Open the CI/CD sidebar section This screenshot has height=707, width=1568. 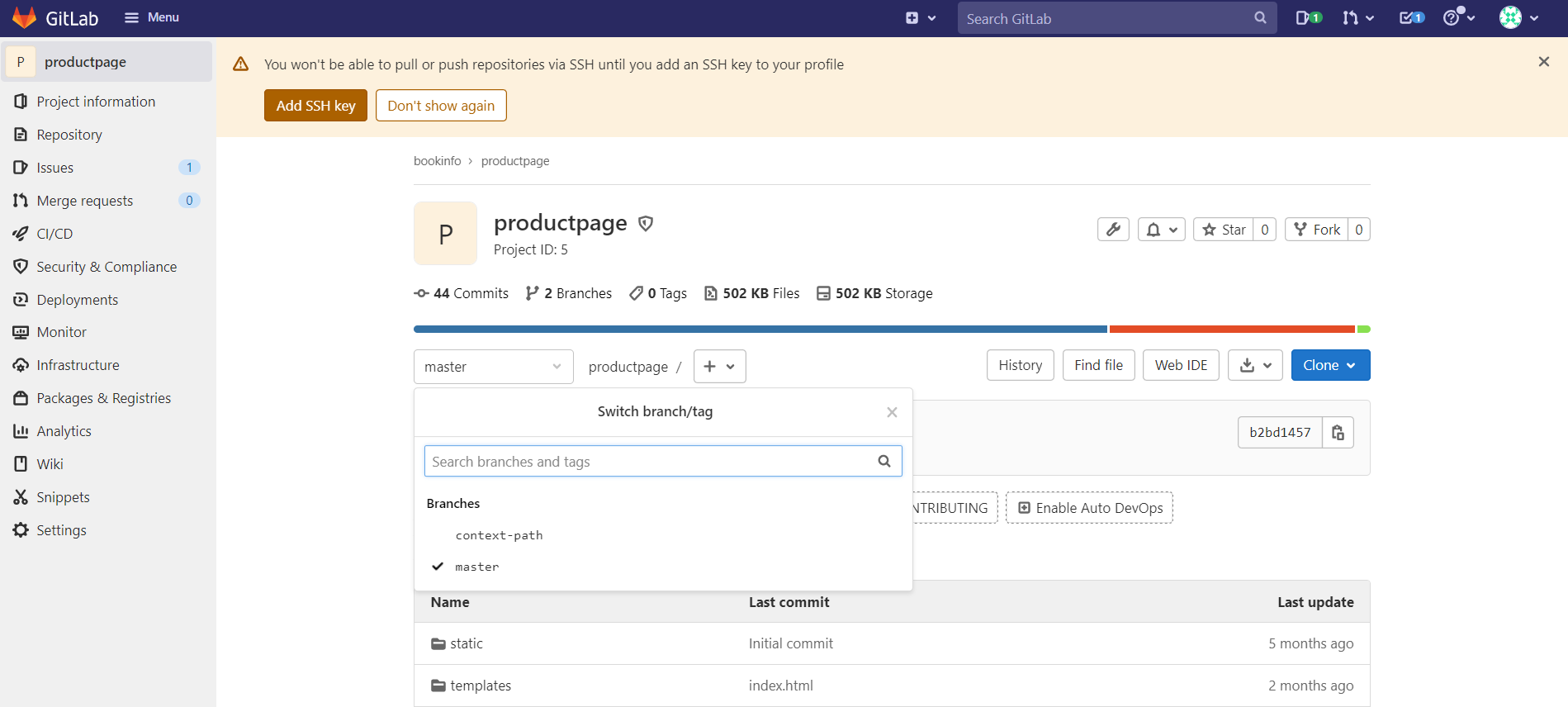(54, 234)
